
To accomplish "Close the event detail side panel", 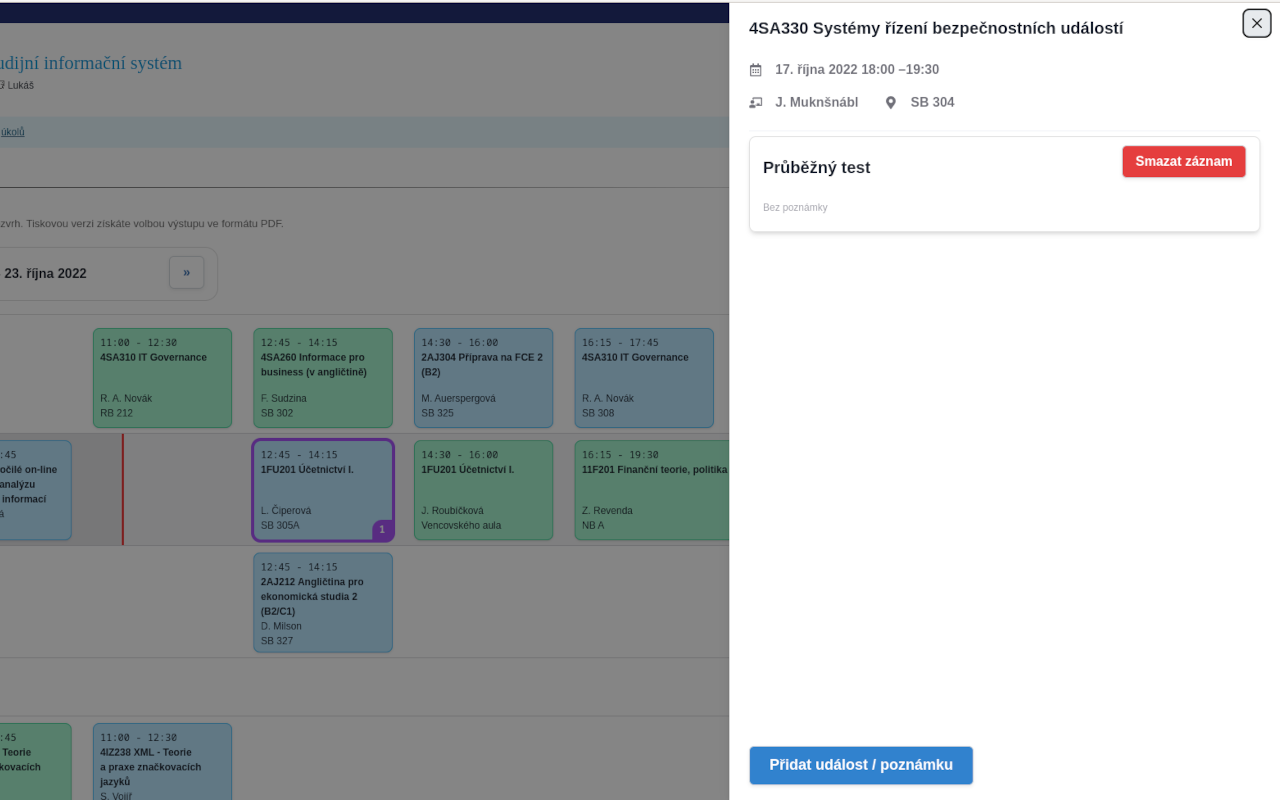I will [1257, 23].
